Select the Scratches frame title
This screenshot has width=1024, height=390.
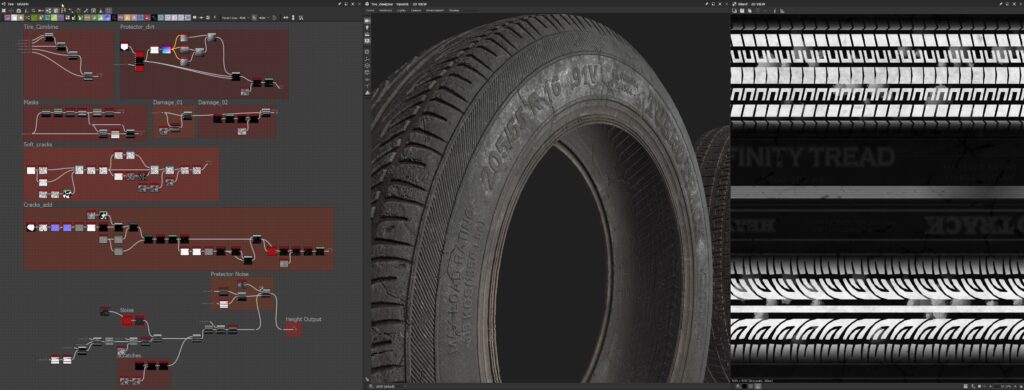(129, 355)
